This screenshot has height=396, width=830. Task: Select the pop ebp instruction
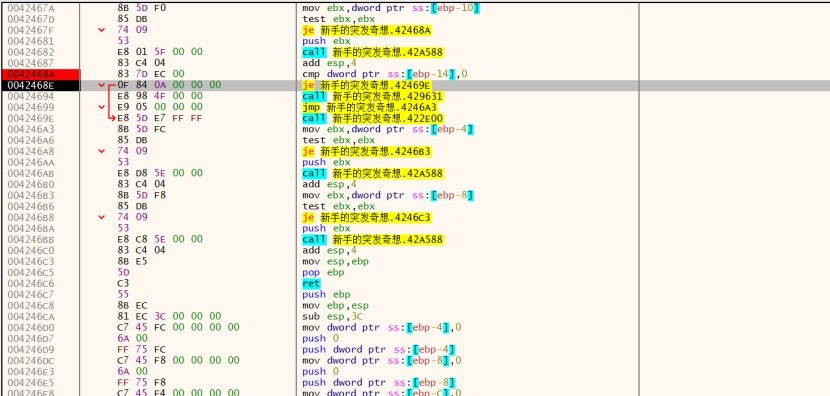(323, 273)
